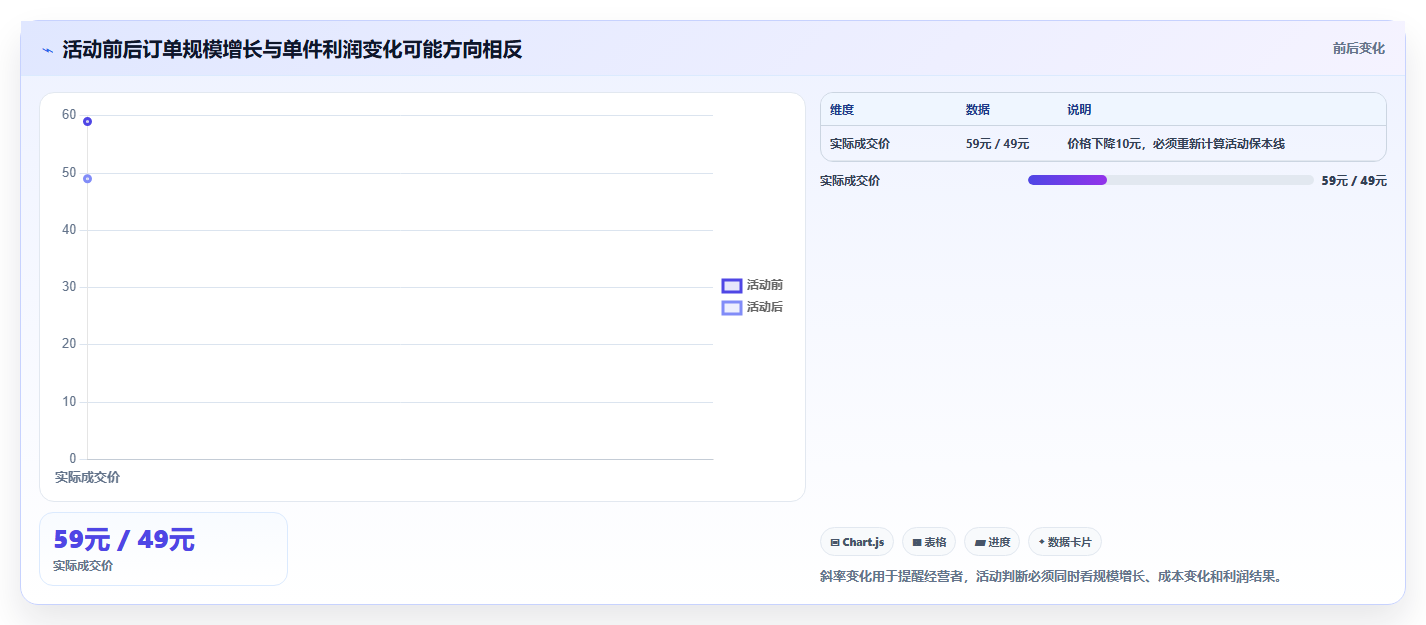This screenshot has height=625, width=1426.
Task: Click the 实际成交价 progress bar
Action: (1170, 180)
